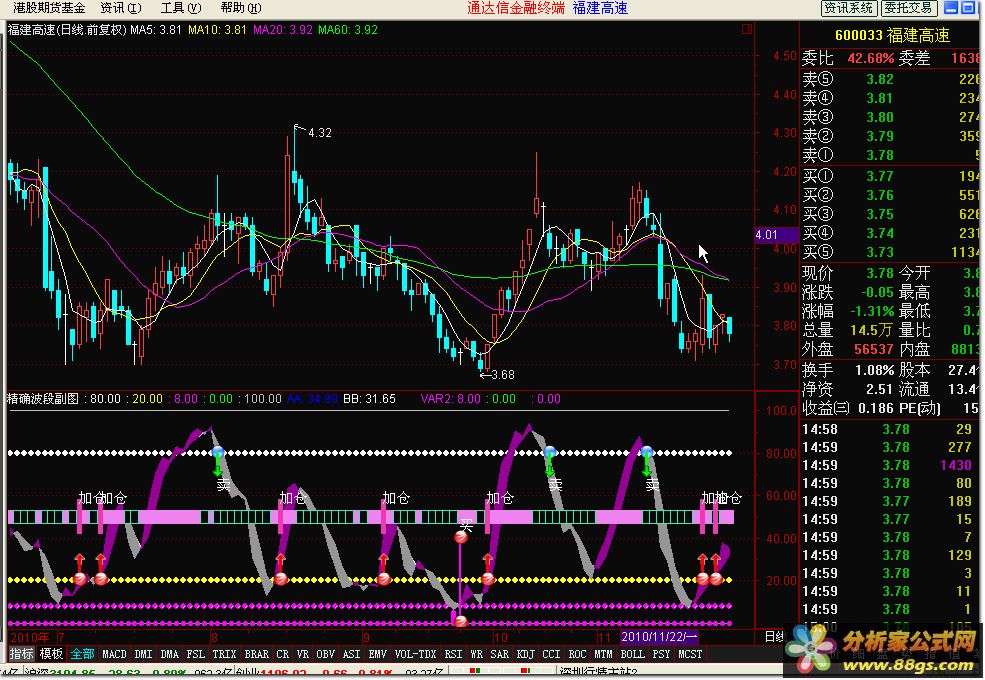The width and height of the screenshot is (985, 680).
Task: Switch to the TRIX indicator
Action: (x=224, y=654)
